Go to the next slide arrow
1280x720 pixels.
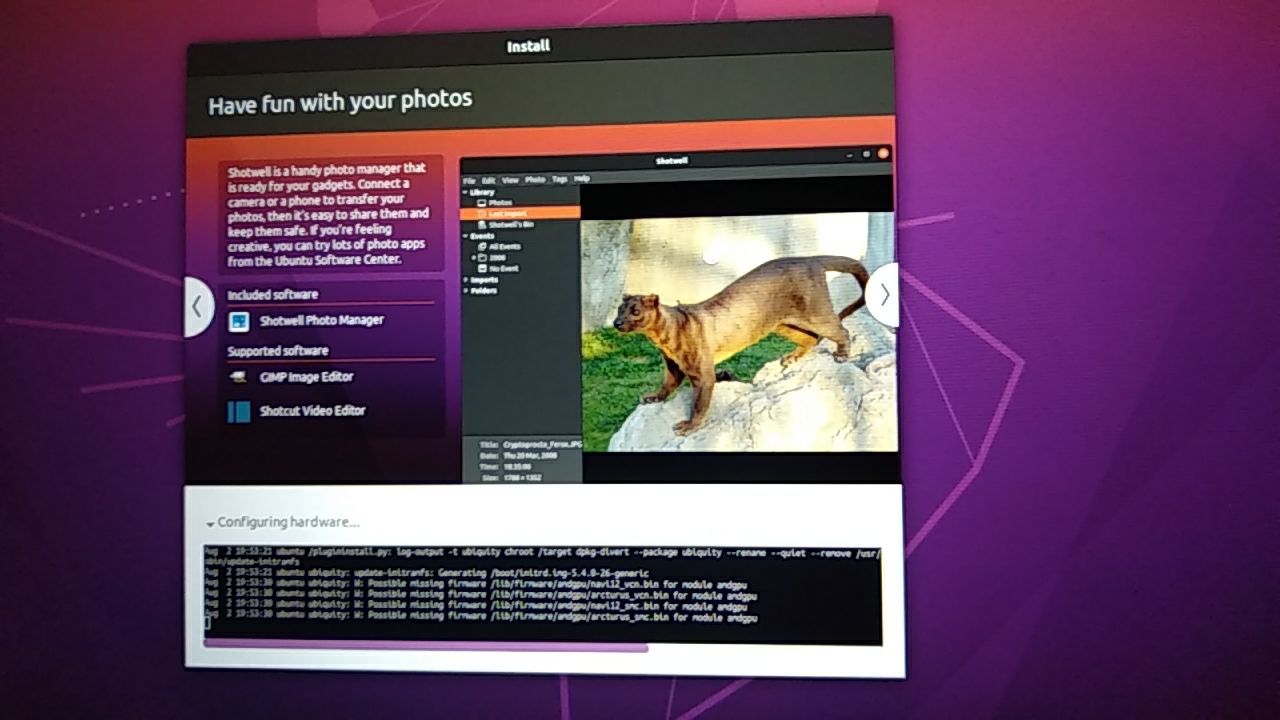[x=883, y=295]
